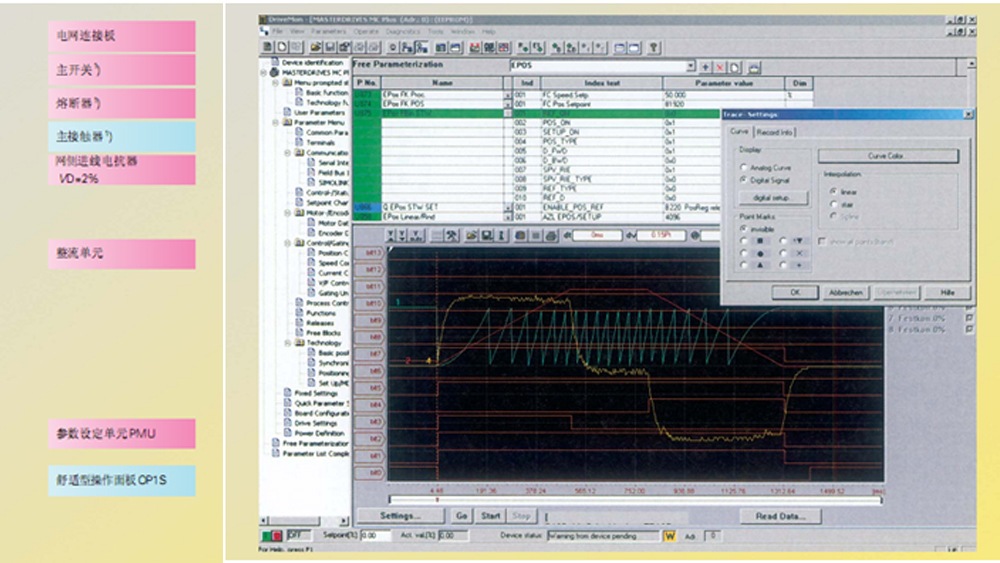Switch to the Record Info tab
The height and width of the screenshot is (563, 1000).
775,132
